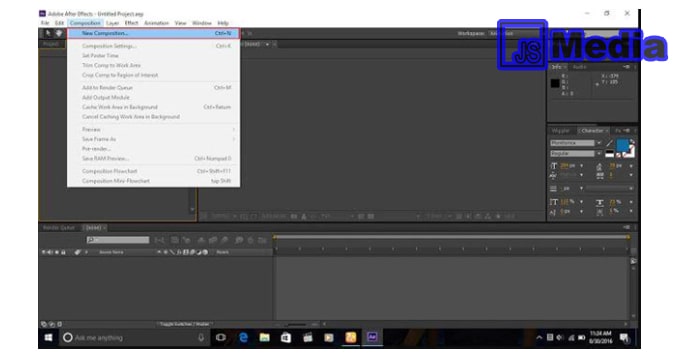Open the Effect menu
This screenshot has width=700, height=360.
pos(131,23)
